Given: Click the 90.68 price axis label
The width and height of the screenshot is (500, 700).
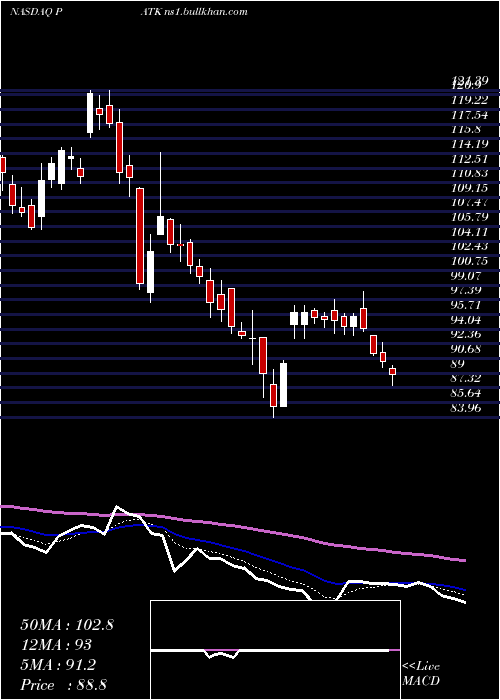Looking at the screenshot, I should click(x=467, y=349).
